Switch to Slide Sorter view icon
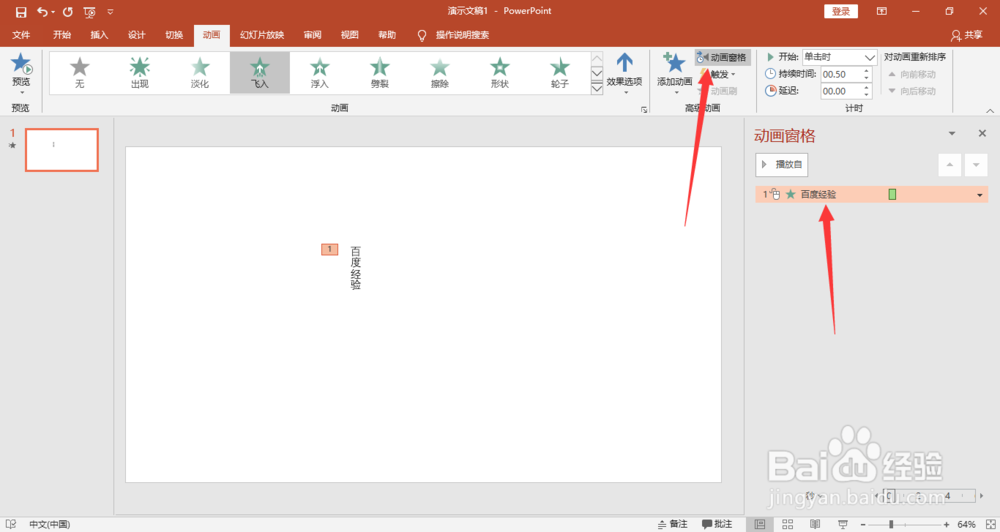This screenshot has width=1000, height=532. (x=788, y=524)
